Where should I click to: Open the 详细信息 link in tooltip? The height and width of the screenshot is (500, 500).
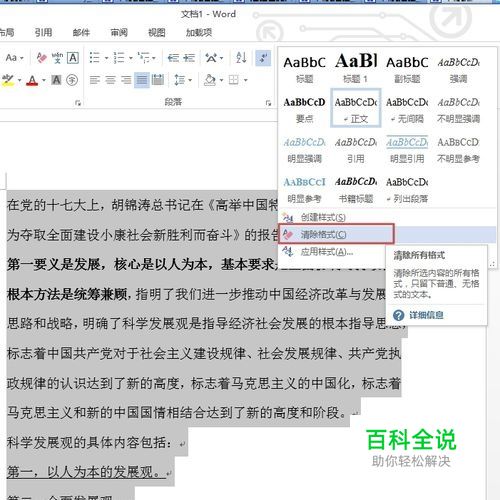pyautogui.click(x=426, y=315)
